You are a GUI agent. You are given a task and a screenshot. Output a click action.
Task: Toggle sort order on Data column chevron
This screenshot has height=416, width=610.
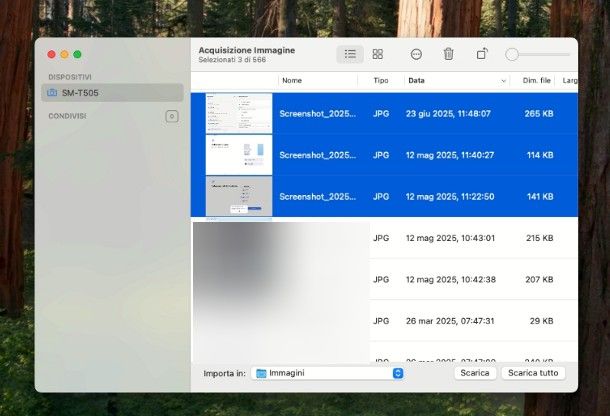502,80
